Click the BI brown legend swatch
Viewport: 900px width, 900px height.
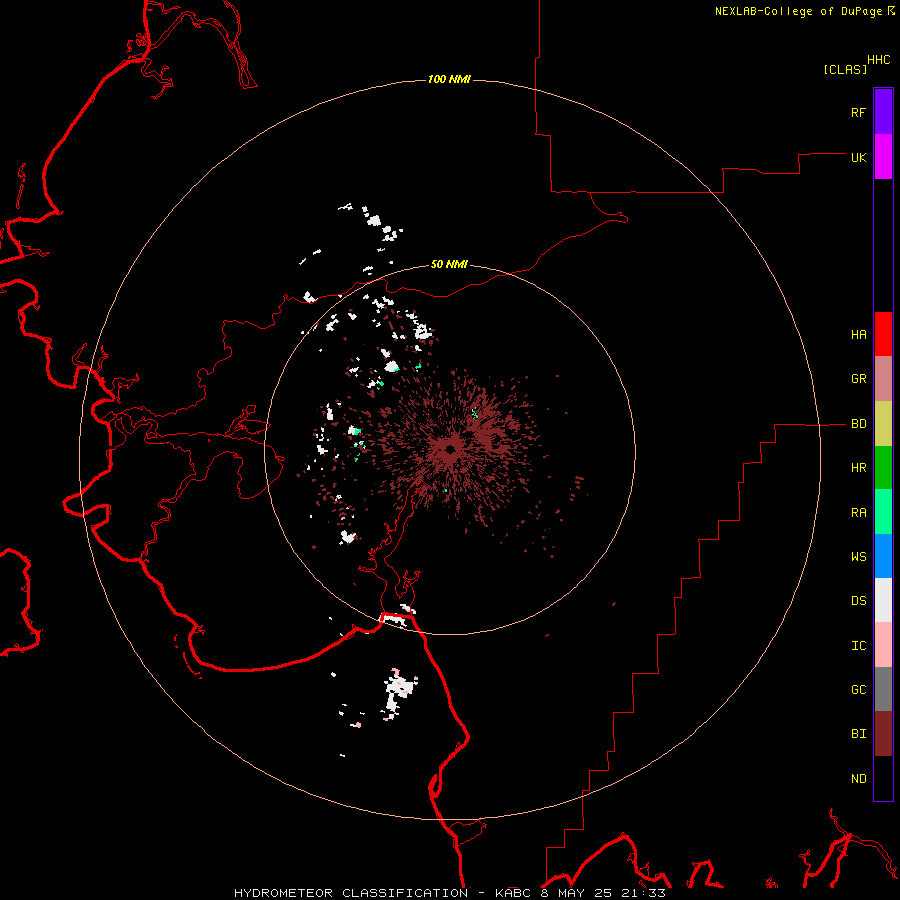pos(883,734)
